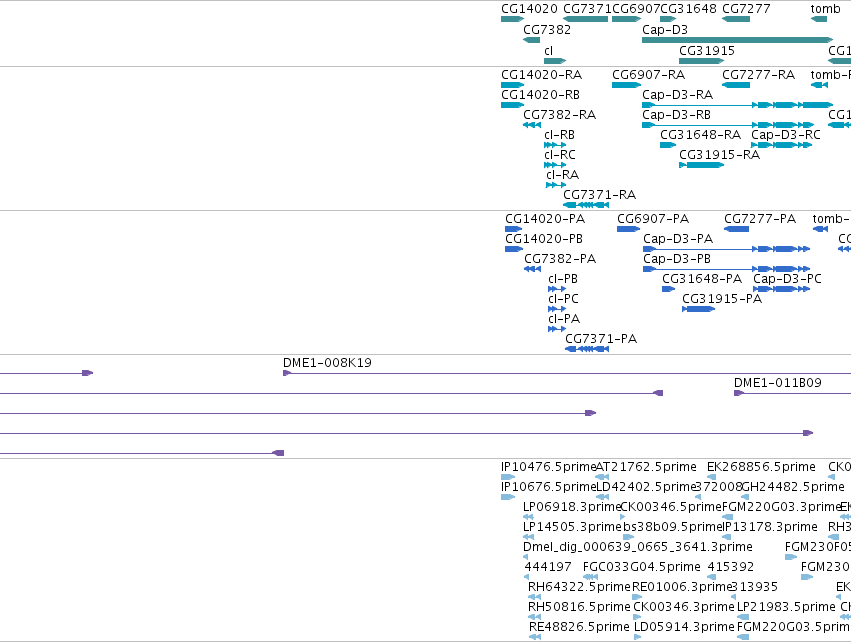Click EST IP13178.3prime
Image resolution: width=851 pixels, height=642 pixels.
click(x=726, y=537)
